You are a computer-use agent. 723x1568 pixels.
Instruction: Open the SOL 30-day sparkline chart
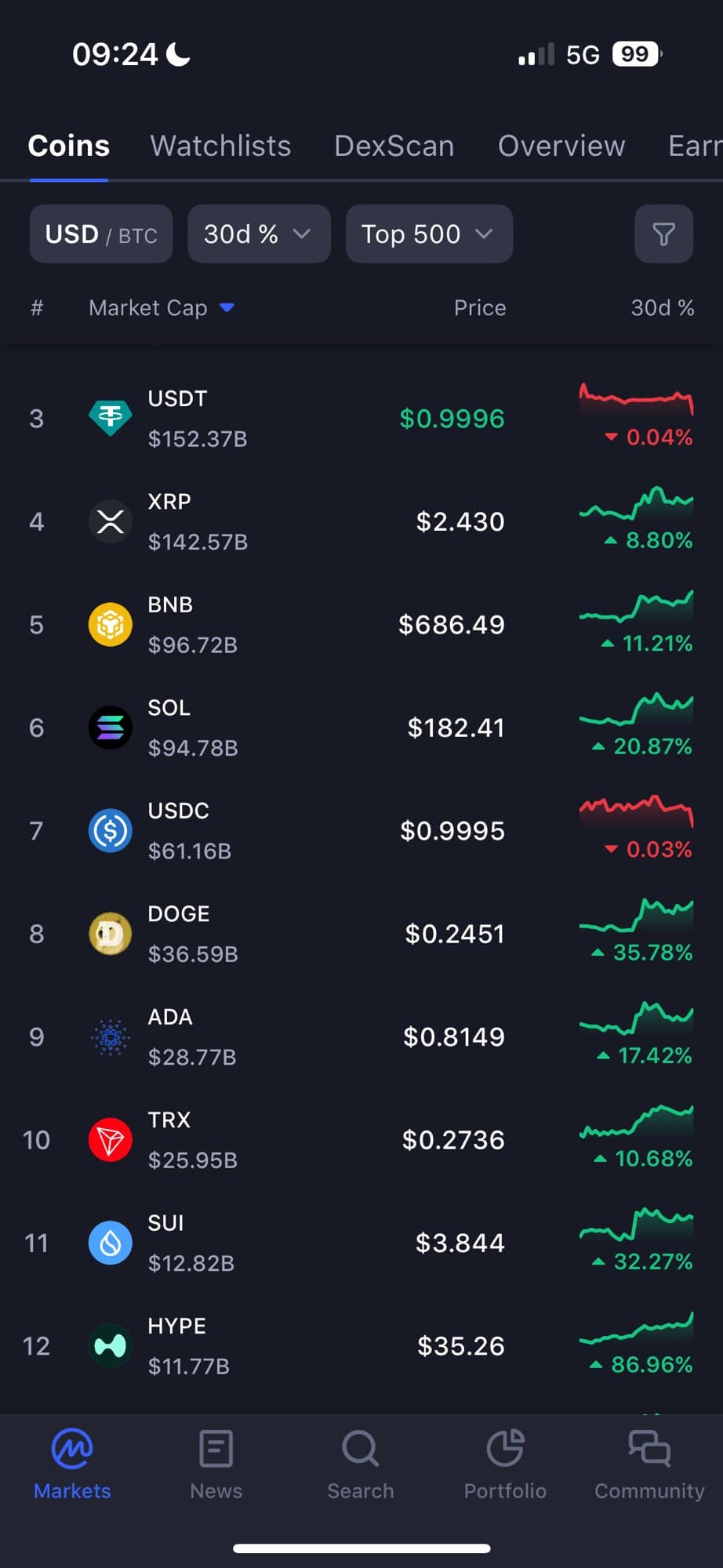(636, 709)
